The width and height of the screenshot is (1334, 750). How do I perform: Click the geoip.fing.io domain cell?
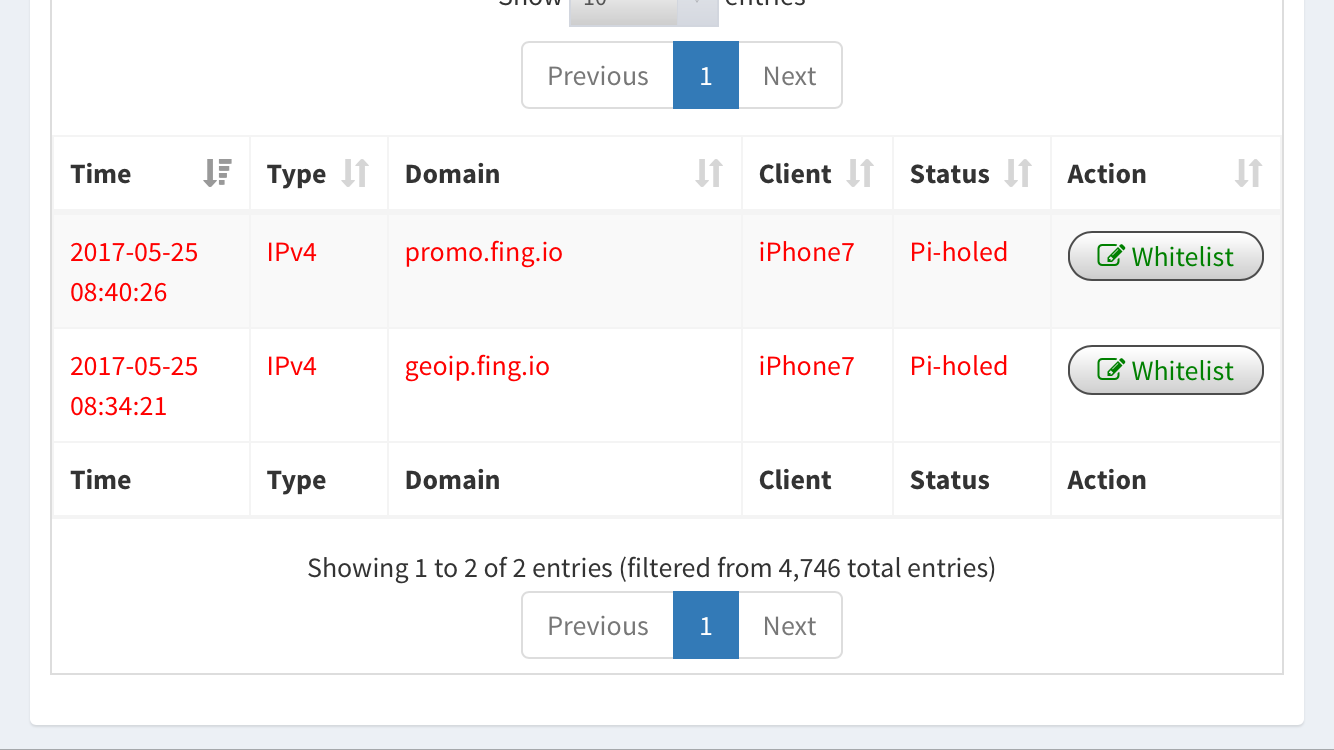pyautogui.click(x=477, y=366)
